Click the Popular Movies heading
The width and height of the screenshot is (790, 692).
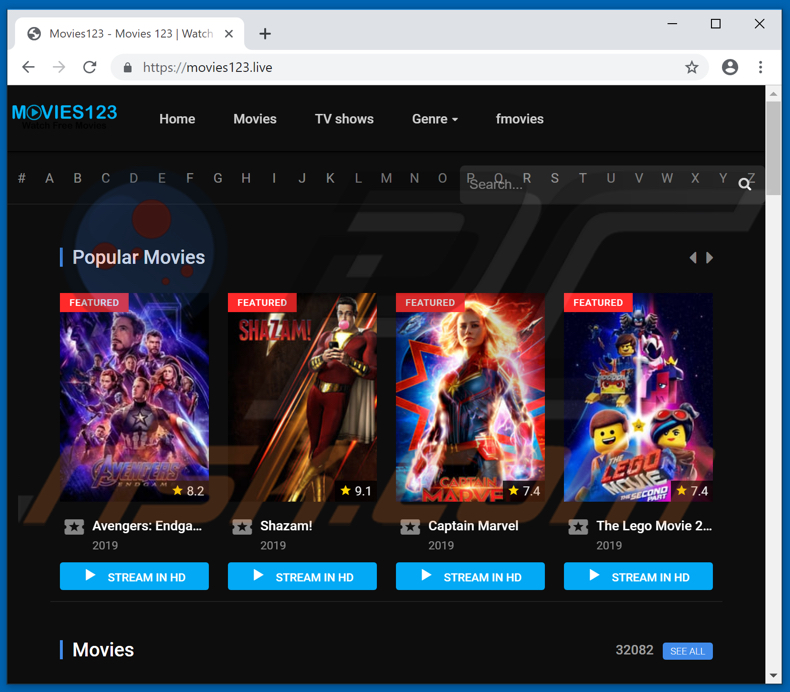139,258
